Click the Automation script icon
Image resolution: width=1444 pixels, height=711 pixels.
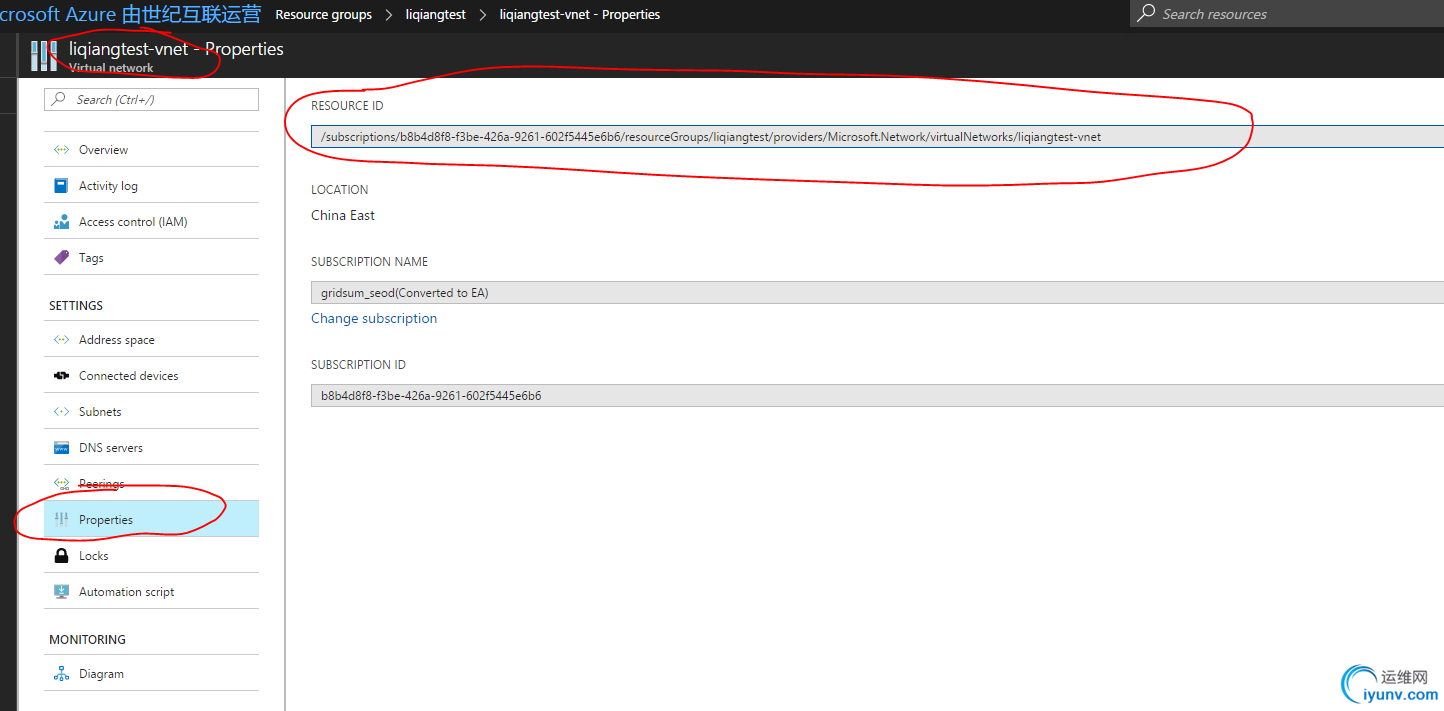click(x=61, y=592)
